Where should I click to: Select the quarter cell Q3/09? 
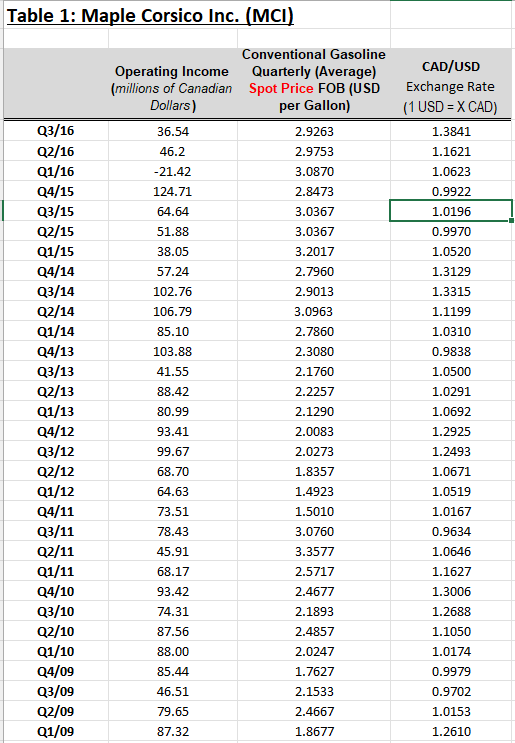(x=56, y=691)
